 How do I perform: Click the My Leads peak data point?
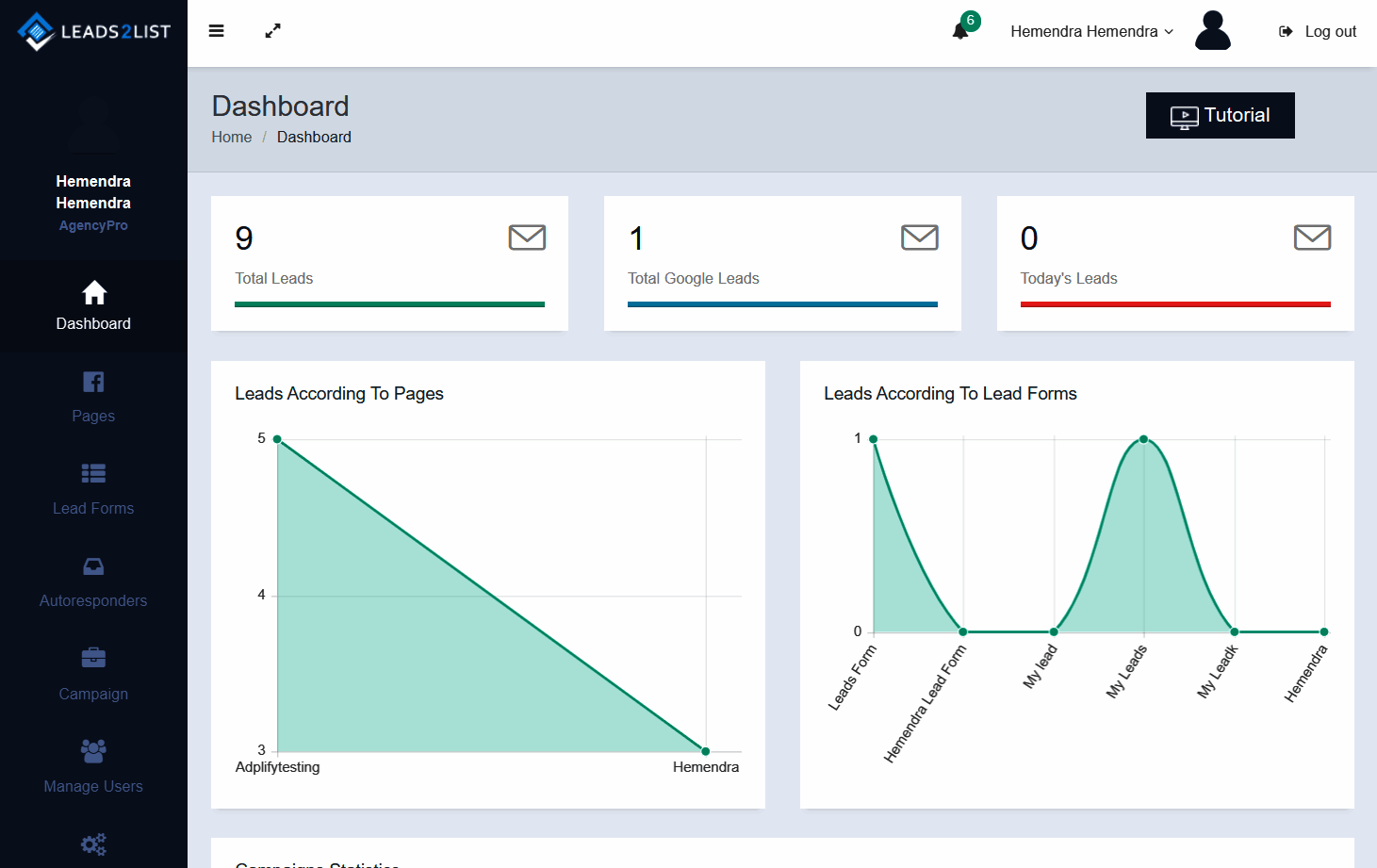pyautogui.click(x=1143, y=439)
